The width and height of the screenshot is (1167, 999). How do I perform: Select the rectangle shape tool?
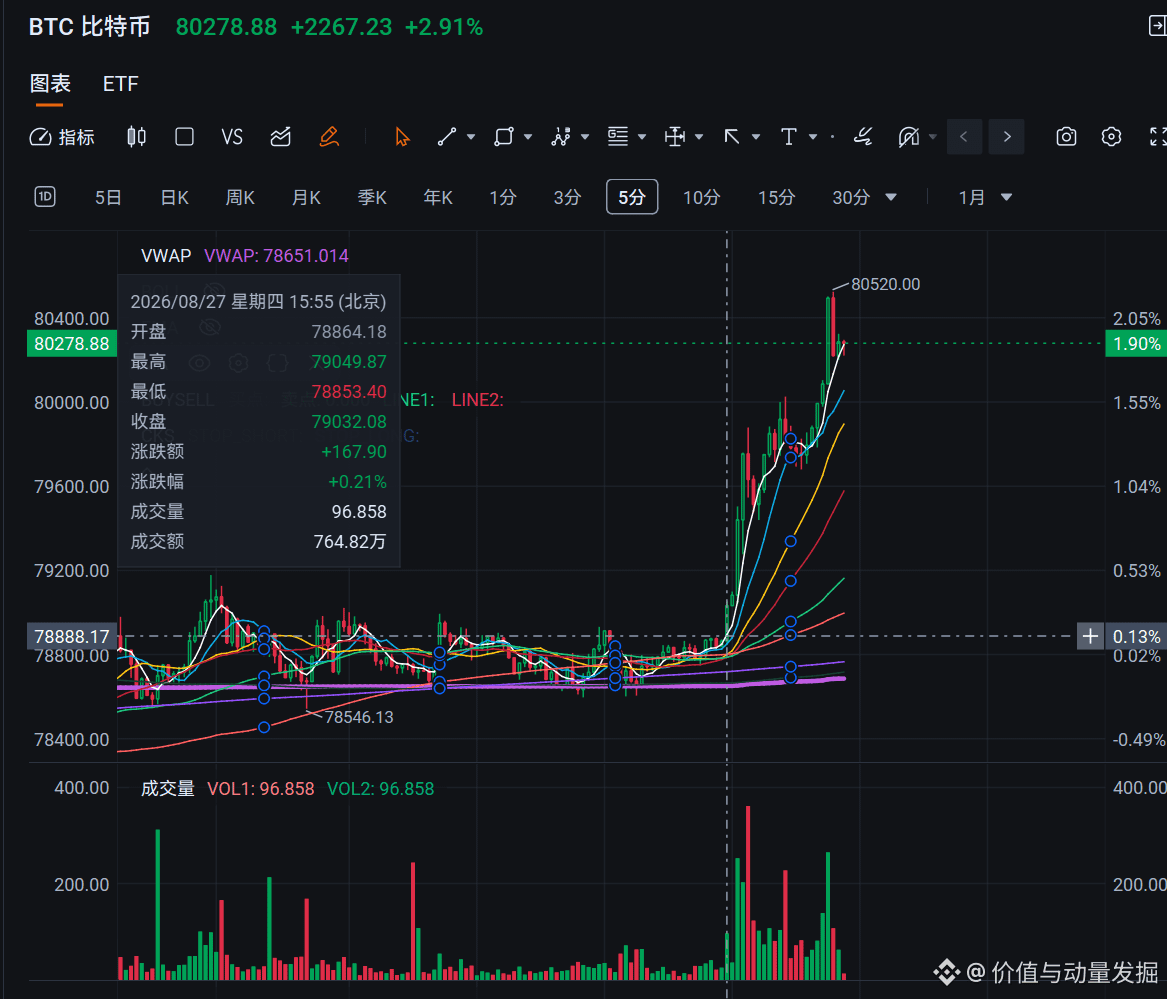504,137
